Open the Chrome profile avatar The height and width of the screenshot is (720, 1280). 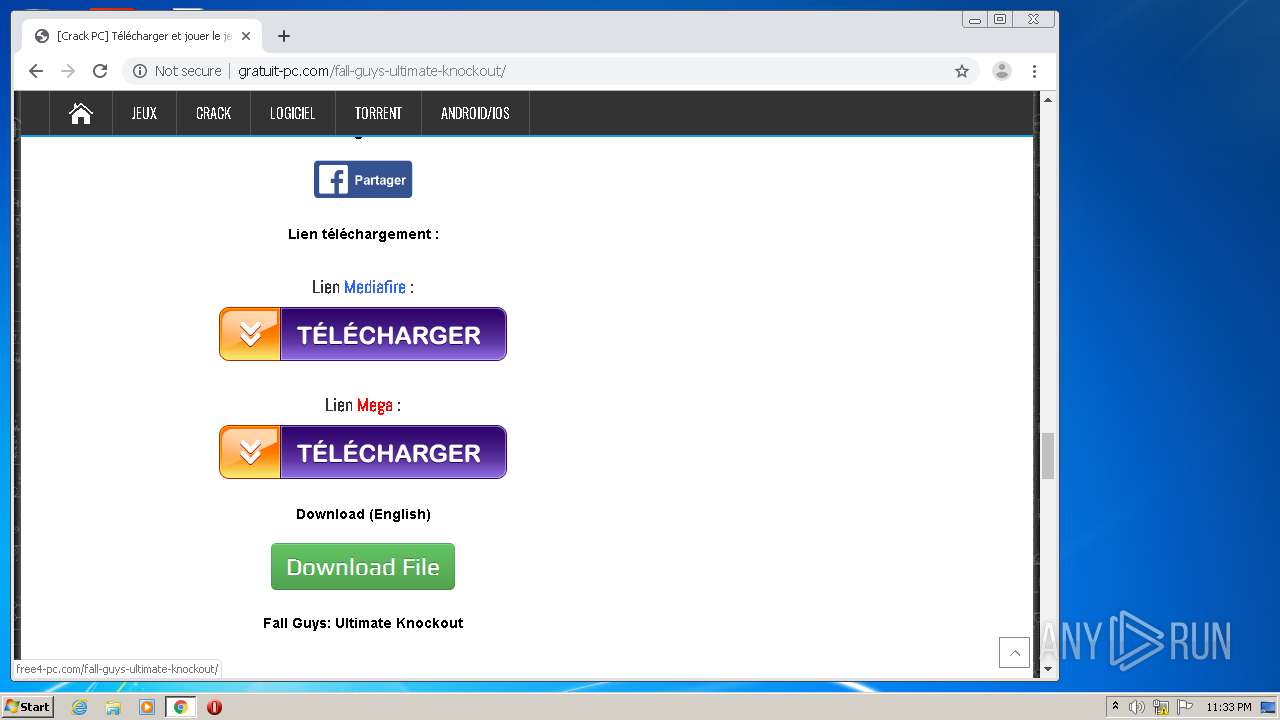click(1001, 71)
